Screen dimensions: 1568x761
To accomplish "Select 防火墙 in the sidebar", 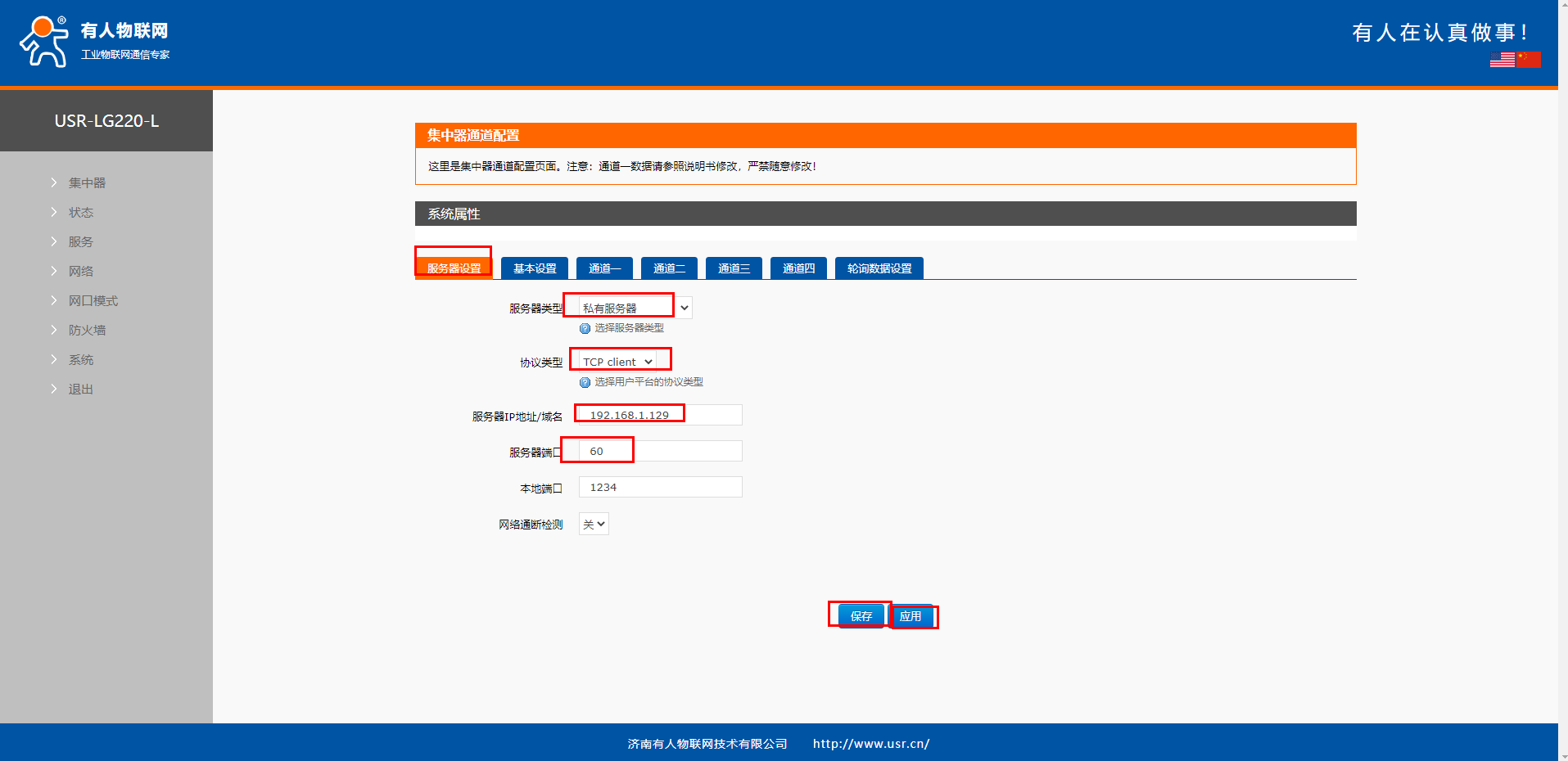I will (x=87, y=330).
